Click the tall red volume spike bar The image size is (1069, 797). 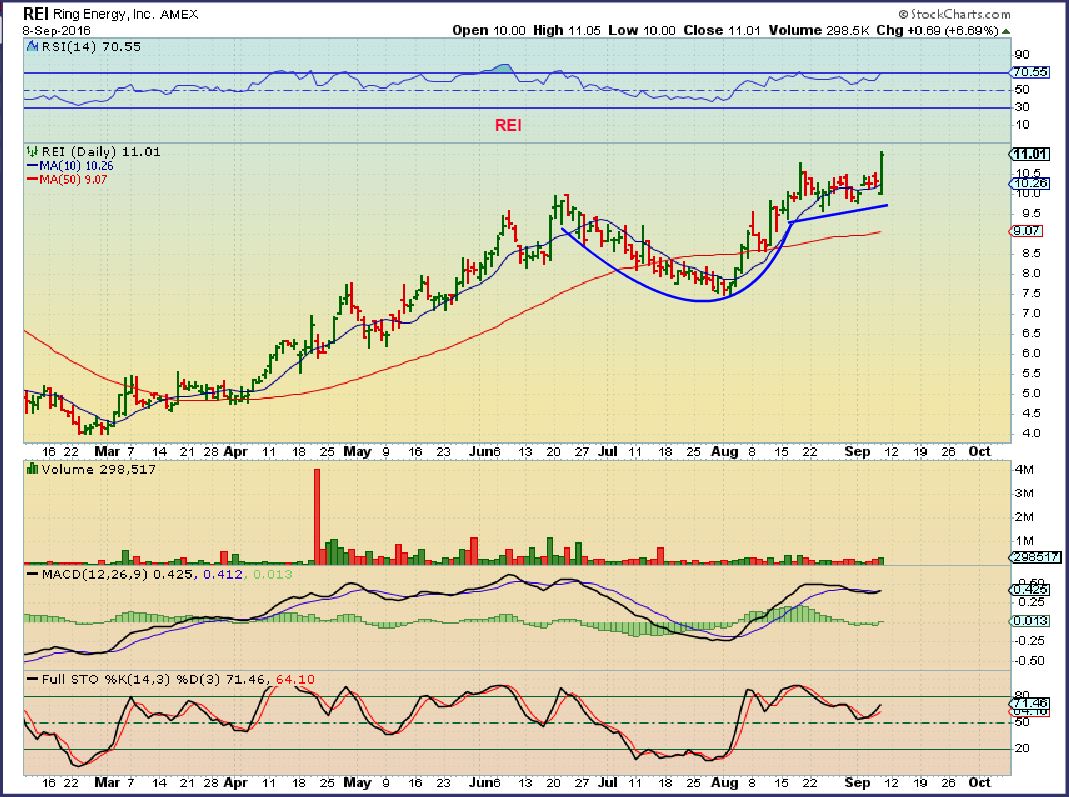(317, 510)
